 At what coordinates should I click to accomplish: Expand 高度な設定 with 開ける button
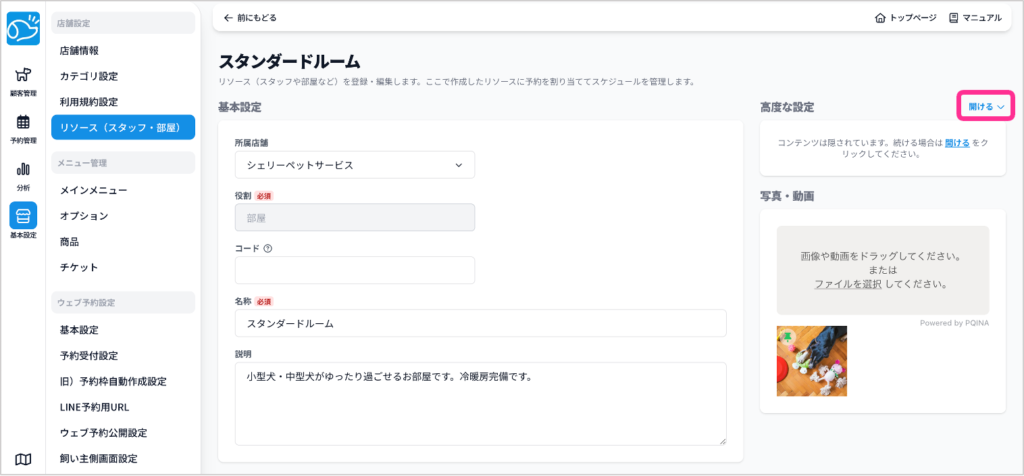pos(985,106)
